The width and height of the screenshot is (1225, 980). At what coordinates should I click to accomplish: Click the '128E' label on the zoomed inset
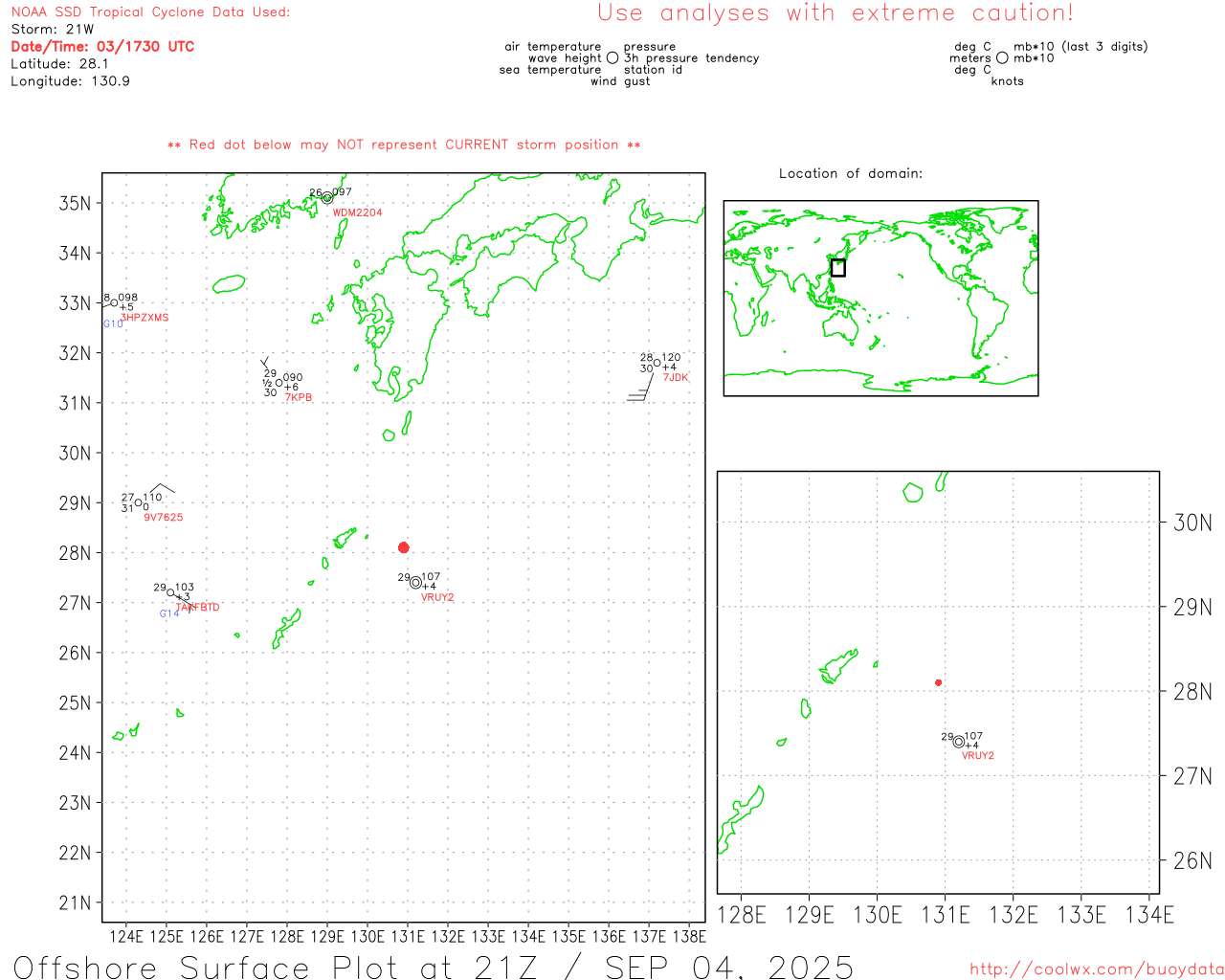(x=742, y=915)
